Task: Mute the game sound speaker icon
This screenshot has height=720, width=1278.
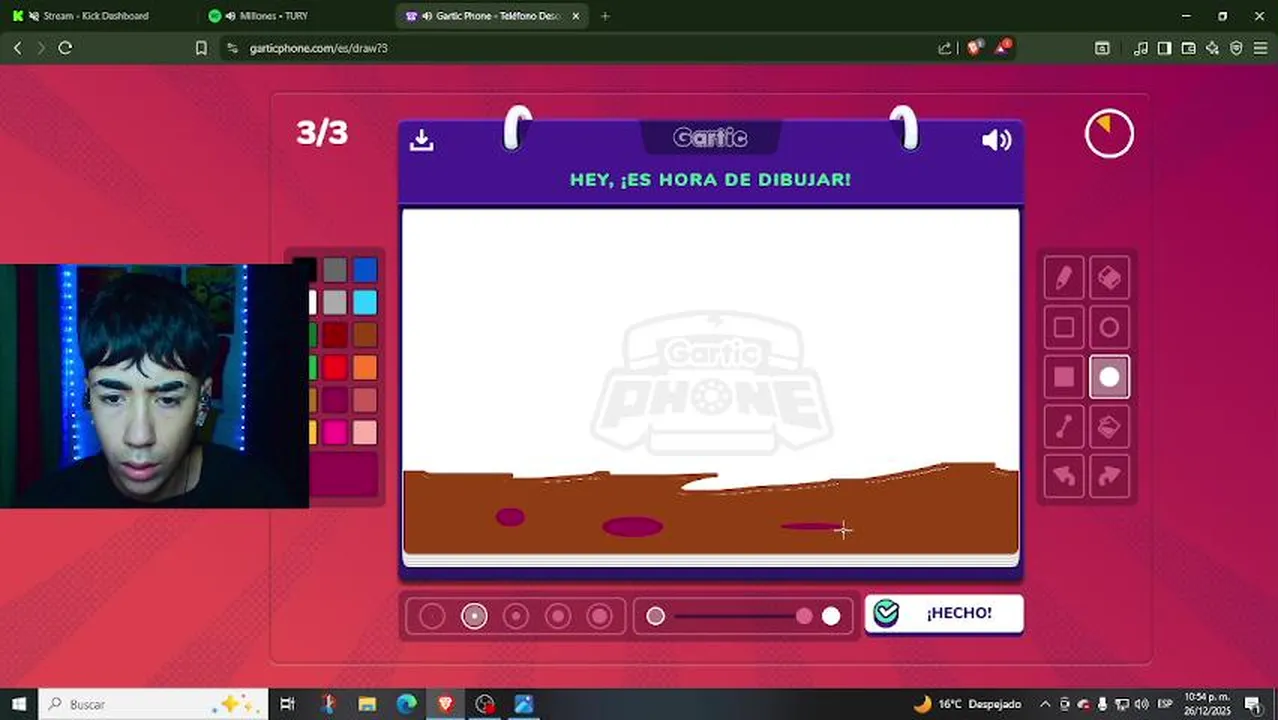Action: pos(996,140)
